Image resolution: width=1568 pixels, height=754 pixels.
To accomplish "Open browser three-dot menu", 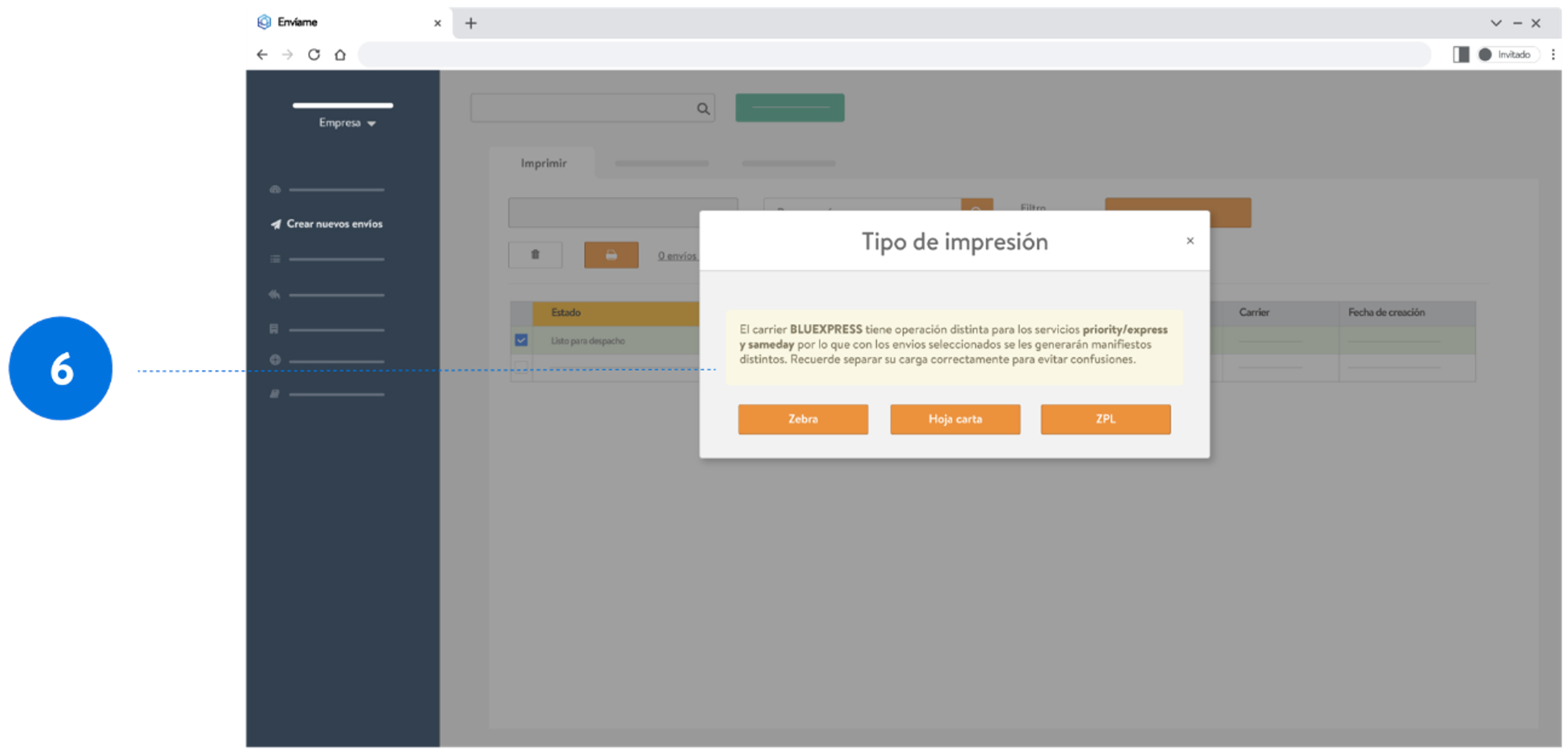I will pos(1553,55).
